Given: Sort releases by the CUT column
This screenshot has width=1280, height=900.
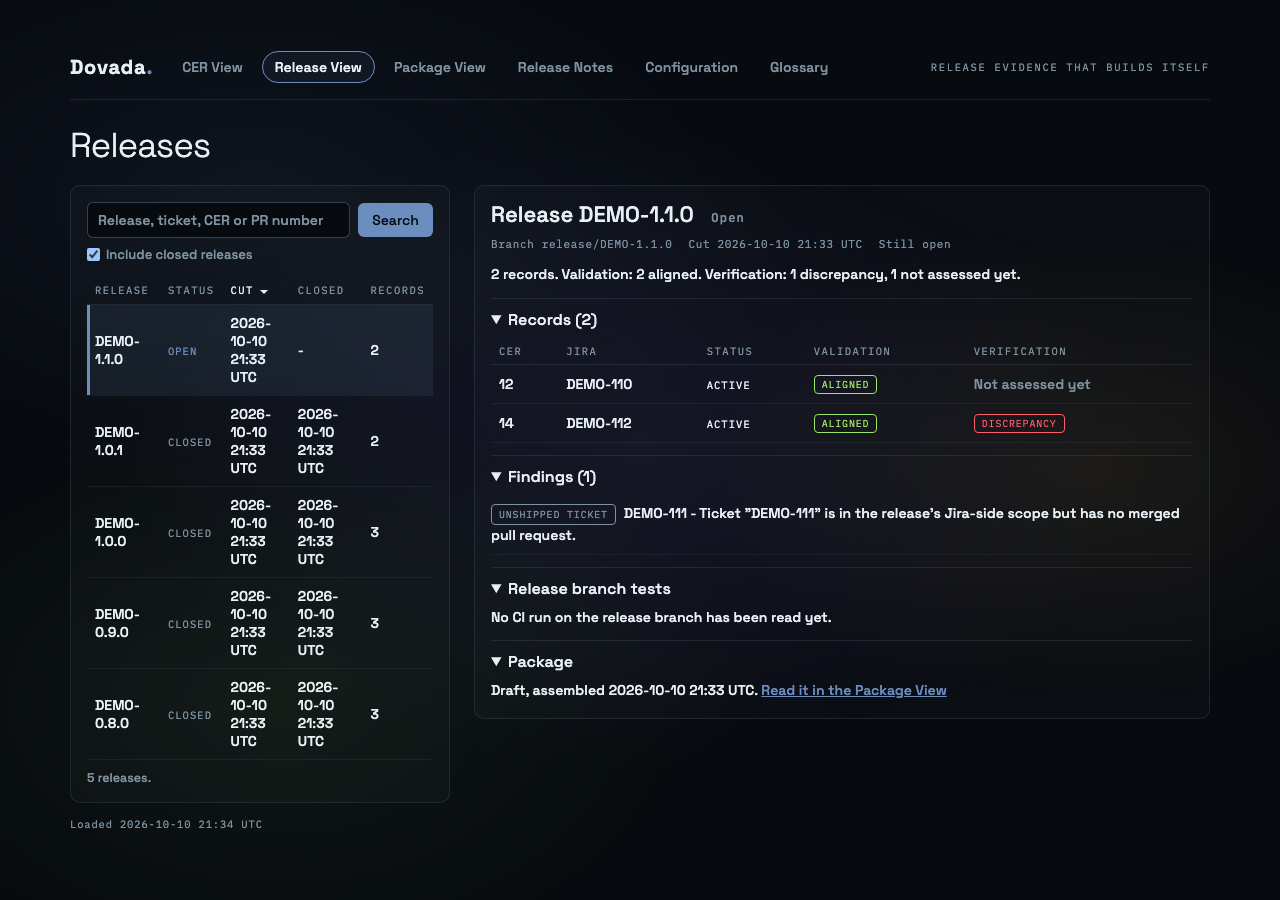Looking at the screenshot, I should pos(249,291).
